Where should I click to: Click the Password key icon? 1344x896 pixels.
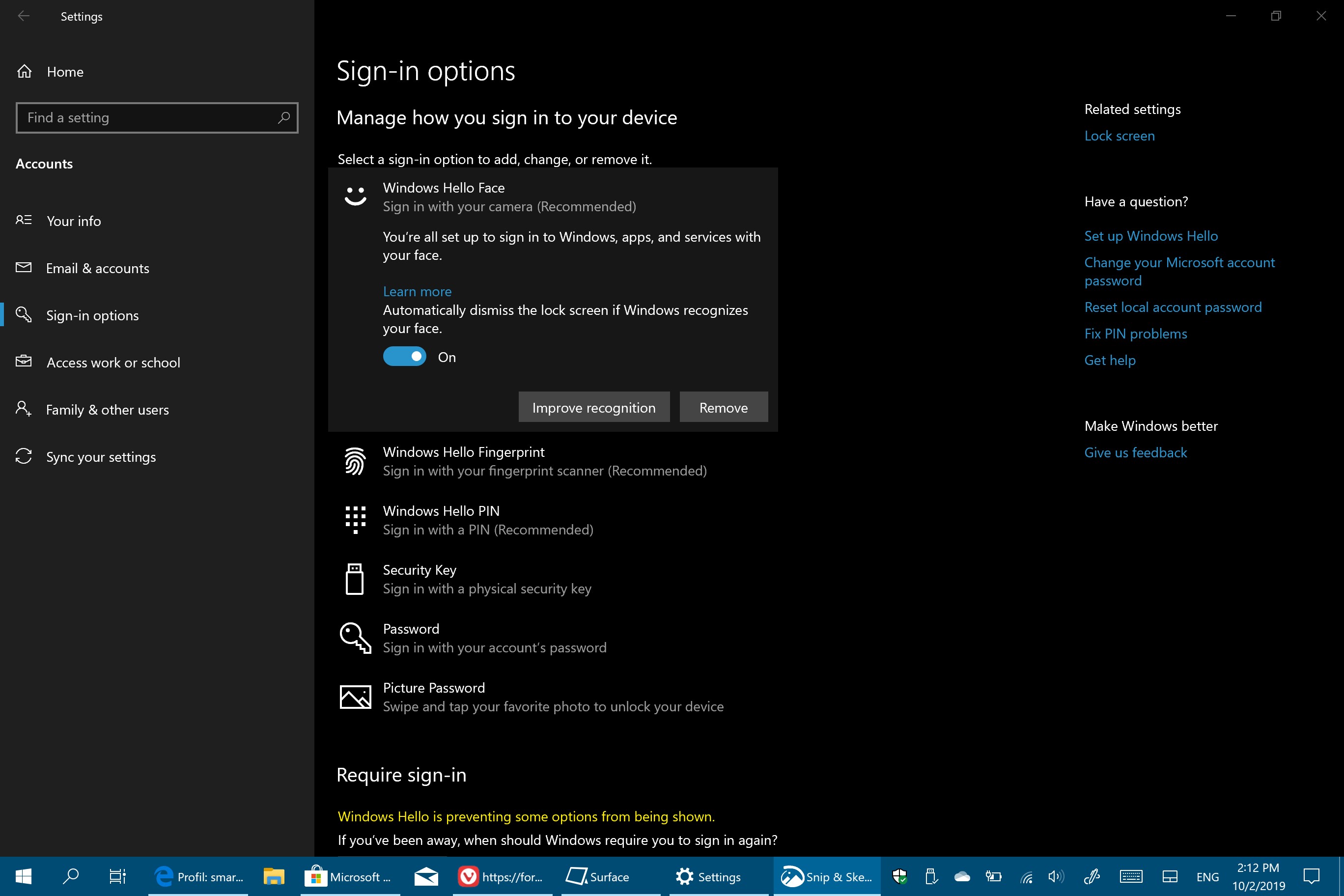tap(355, 638)
